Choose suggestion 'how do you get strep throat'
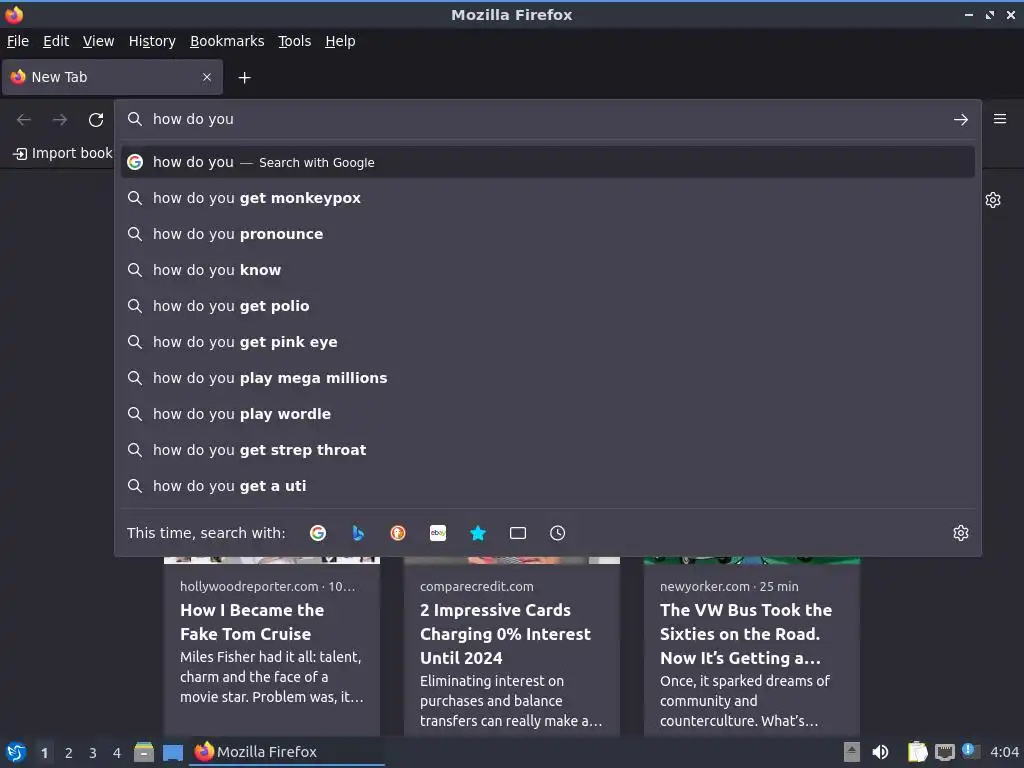Screen dimensions: 1024x768 pos(547,449)
